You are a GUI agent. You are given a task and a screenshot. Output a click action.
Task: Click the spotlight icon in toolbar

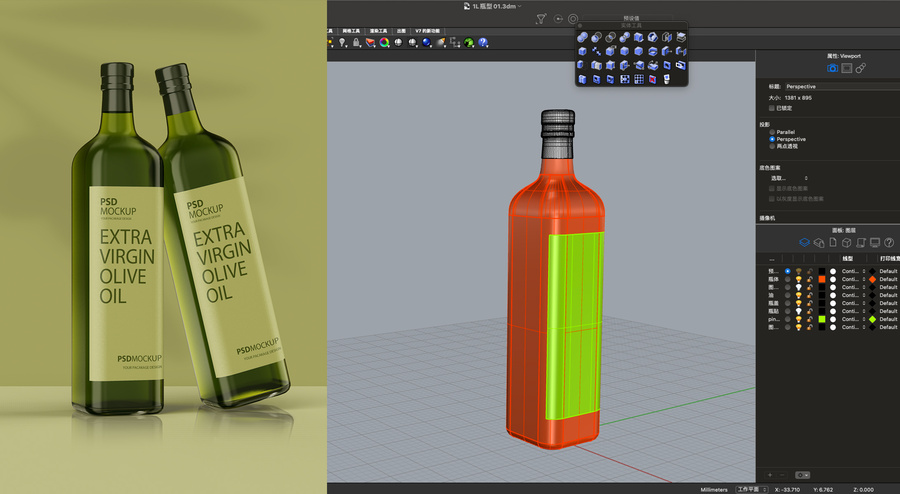tap(440, 42)
